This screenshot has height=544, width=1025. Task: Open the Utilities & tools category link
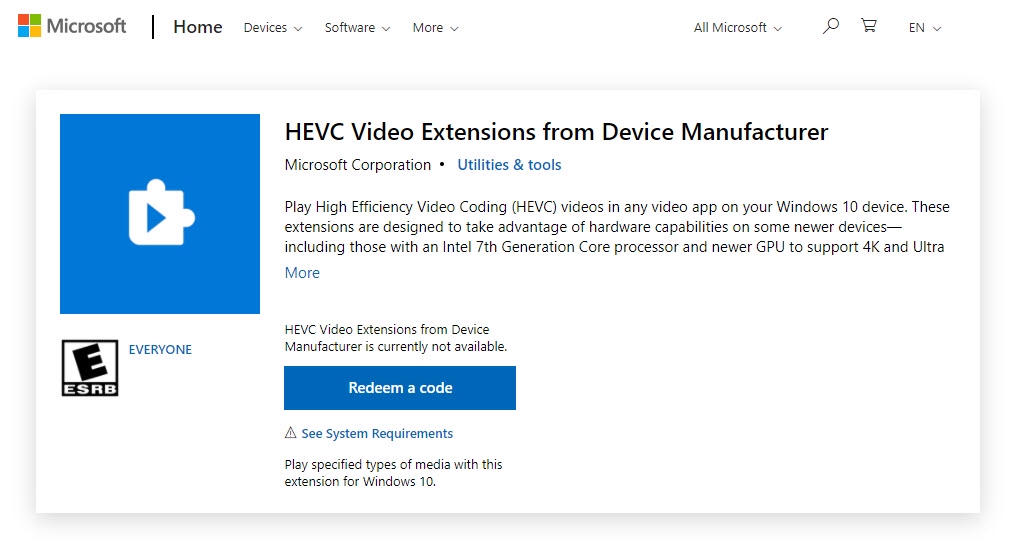509,165
